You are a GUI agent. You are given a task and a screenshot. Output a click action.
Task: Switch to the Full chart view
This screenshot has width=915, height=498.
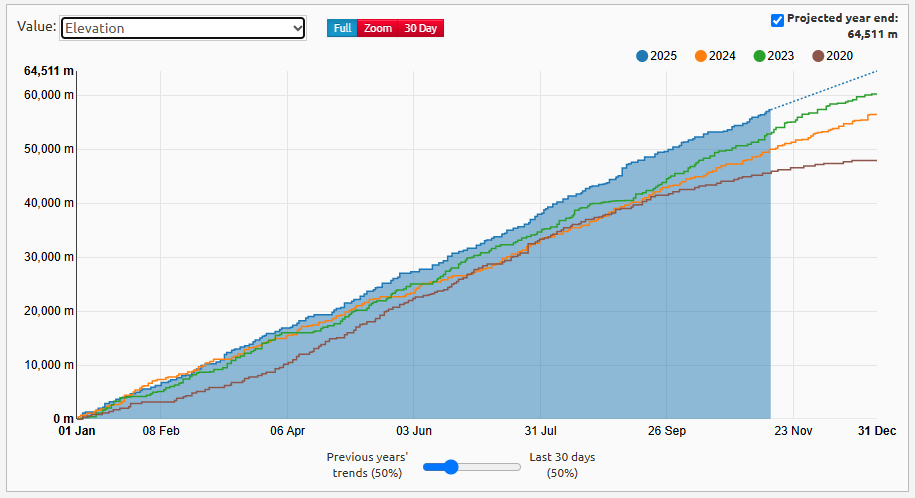[x=342, y=28]
